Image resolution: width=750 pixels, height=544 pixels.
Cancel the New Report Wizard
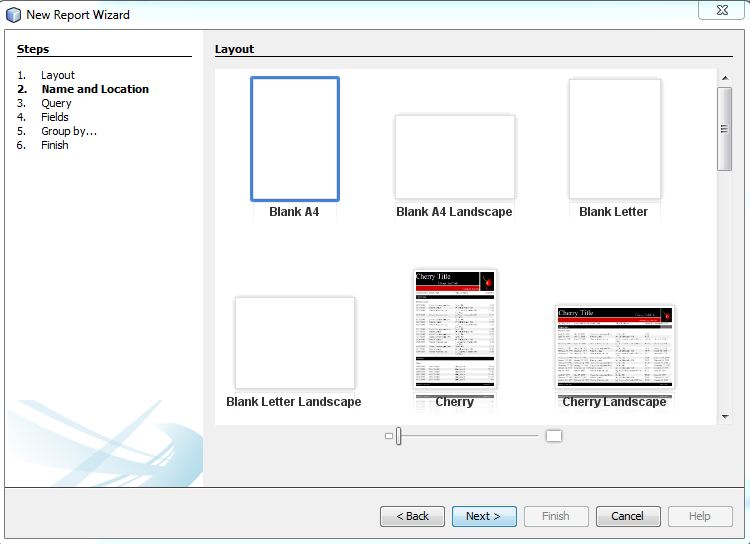pos(628,516)
